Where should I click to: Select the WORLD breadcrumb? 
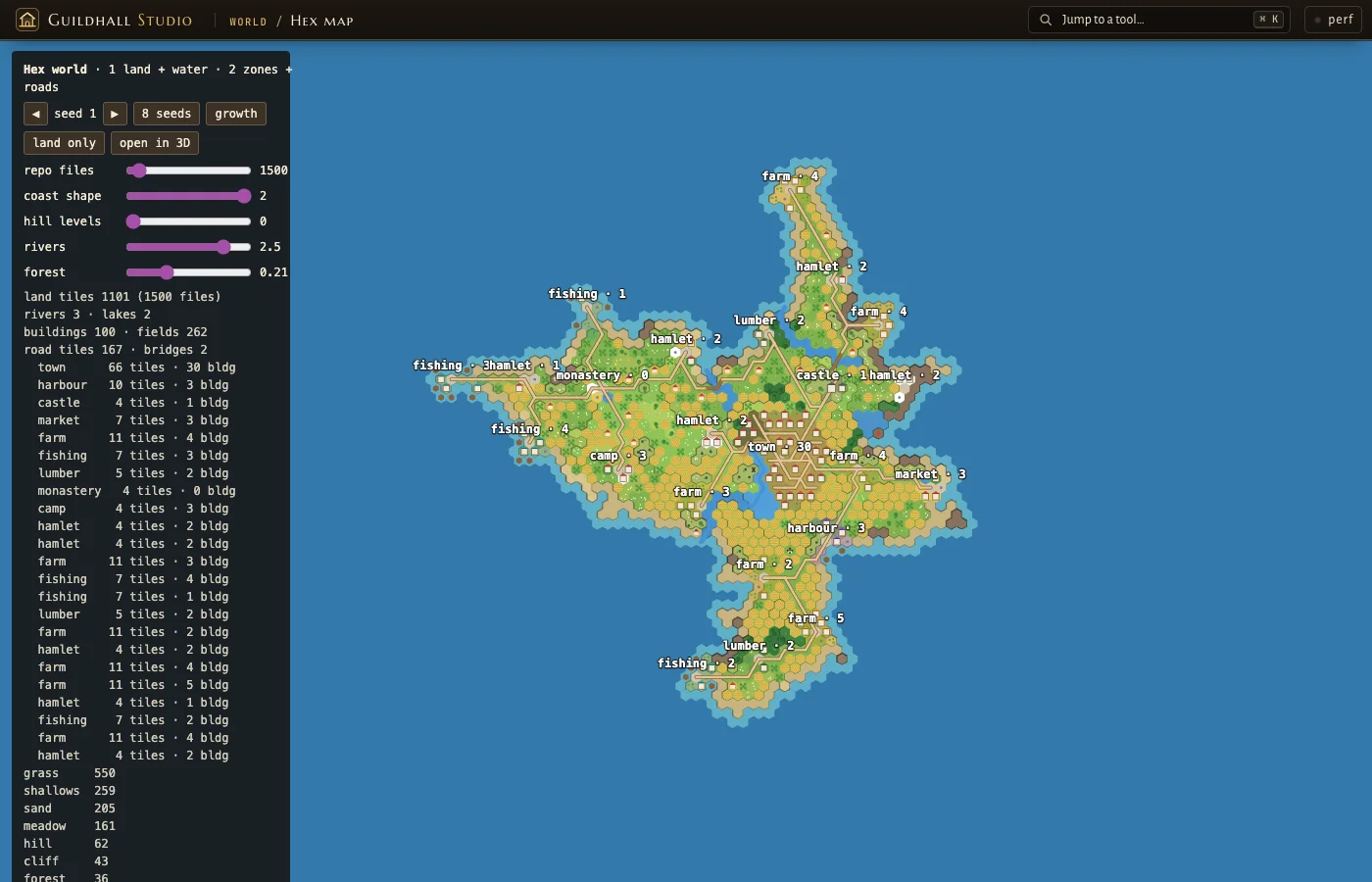(x=248, y=21)
